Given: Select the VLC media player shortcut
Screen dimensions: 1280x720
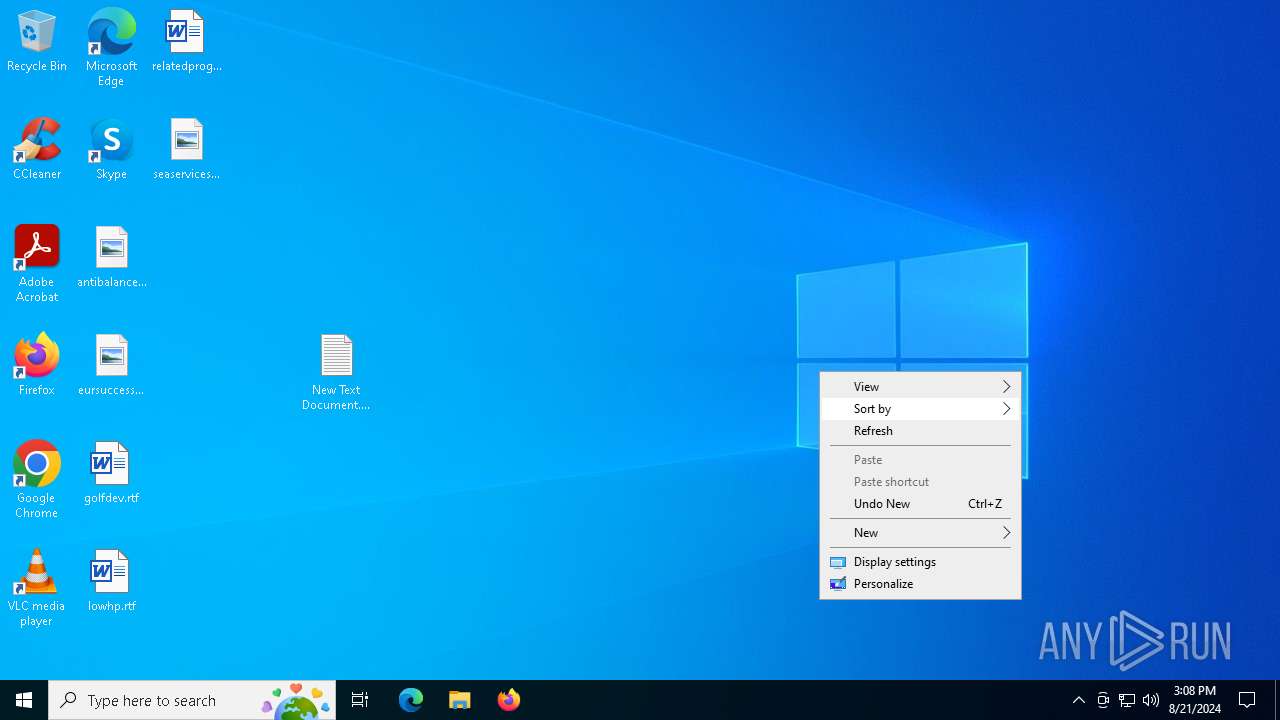Looking at the screenshot, I should tap(37, 587).
